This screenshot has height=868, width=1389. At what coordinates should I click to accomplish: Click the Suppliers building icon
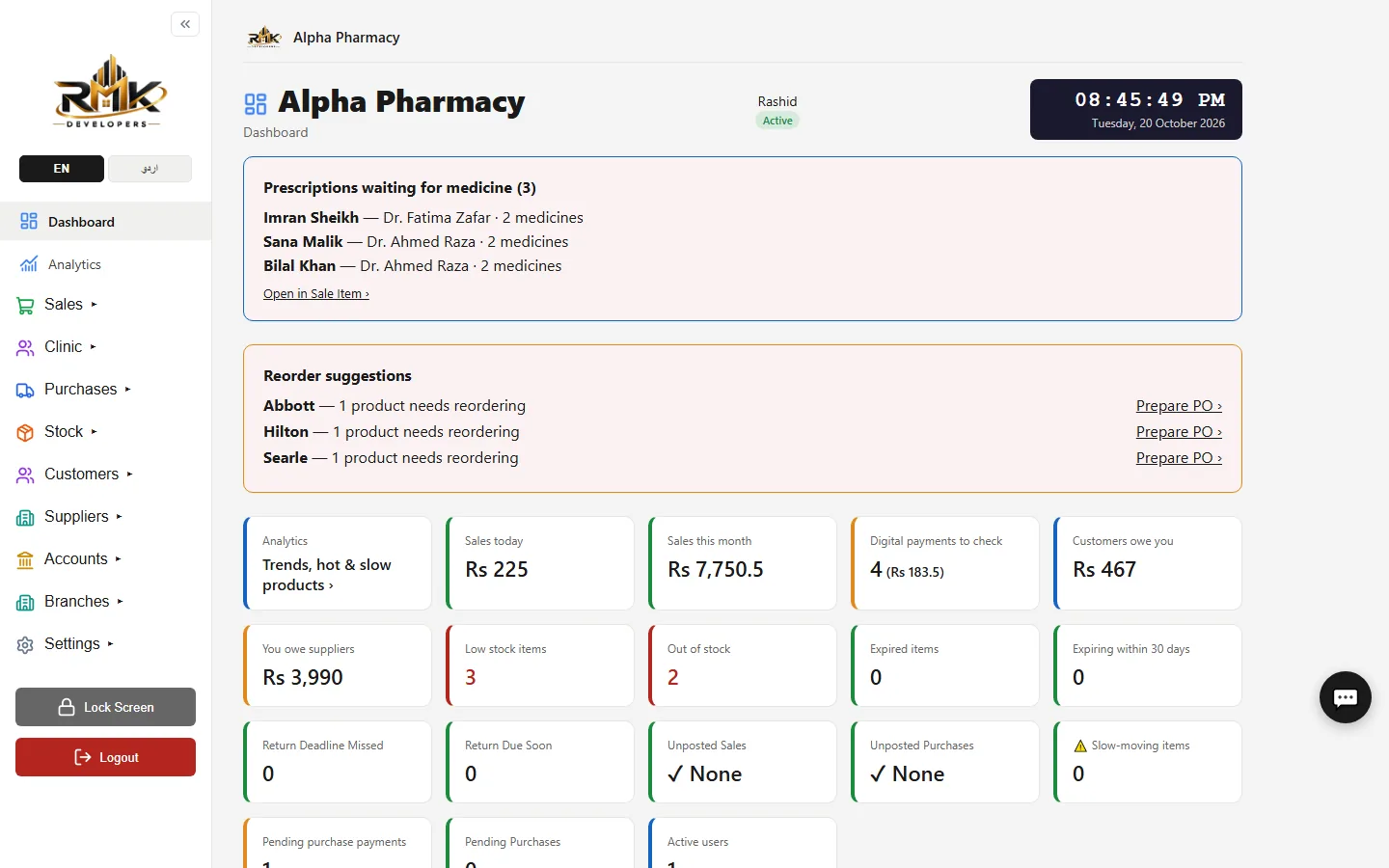[x=25, y=518]
